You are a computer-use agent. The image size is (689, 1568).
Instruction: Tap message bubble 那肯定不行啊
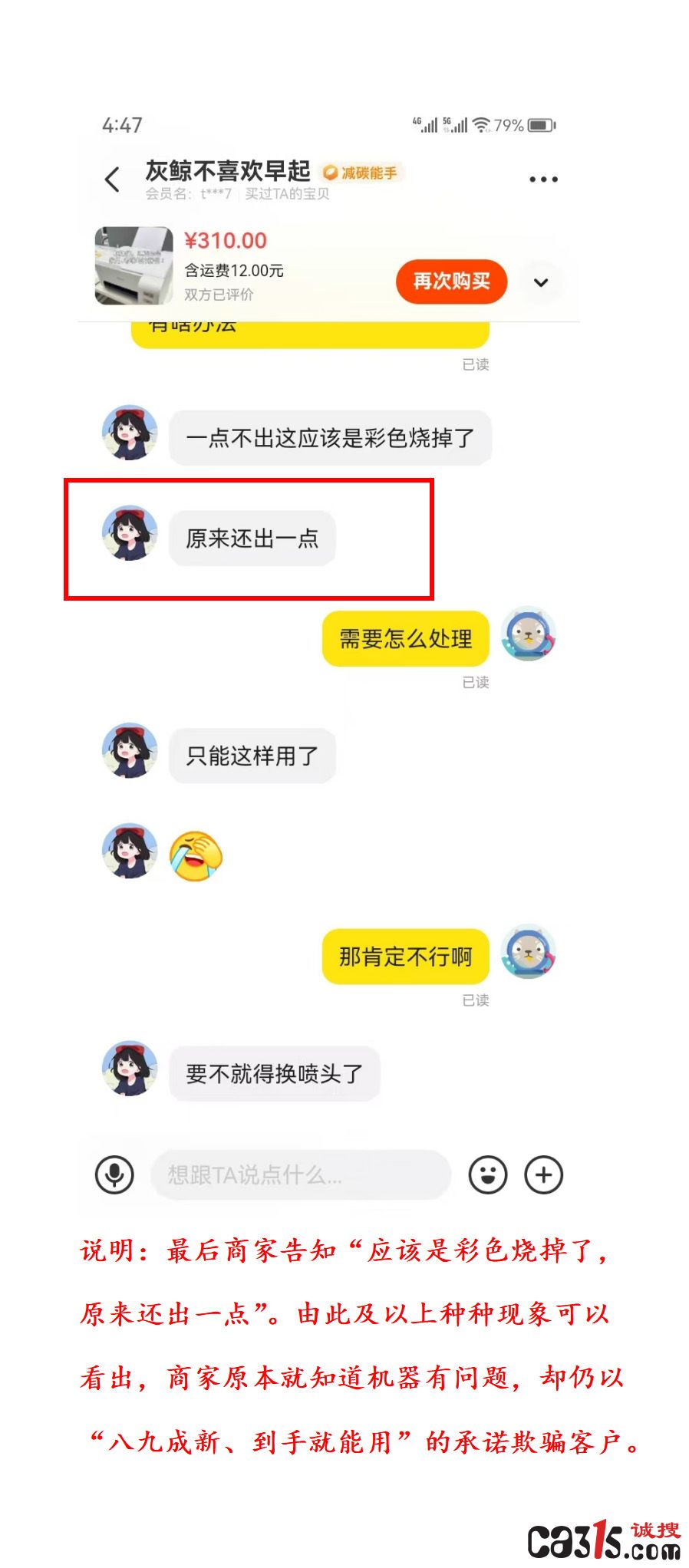(x=406, y=957)
